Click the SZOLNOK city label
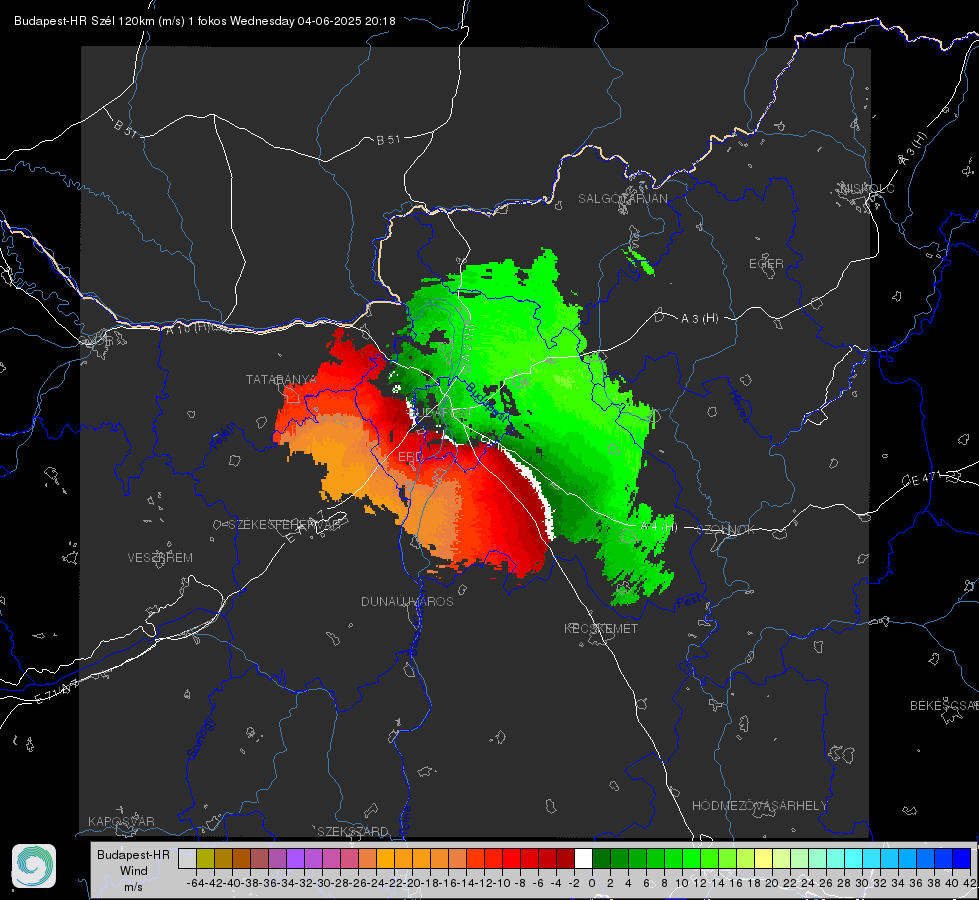The width and height of the screenshot is (979, 900). (726, 529)
